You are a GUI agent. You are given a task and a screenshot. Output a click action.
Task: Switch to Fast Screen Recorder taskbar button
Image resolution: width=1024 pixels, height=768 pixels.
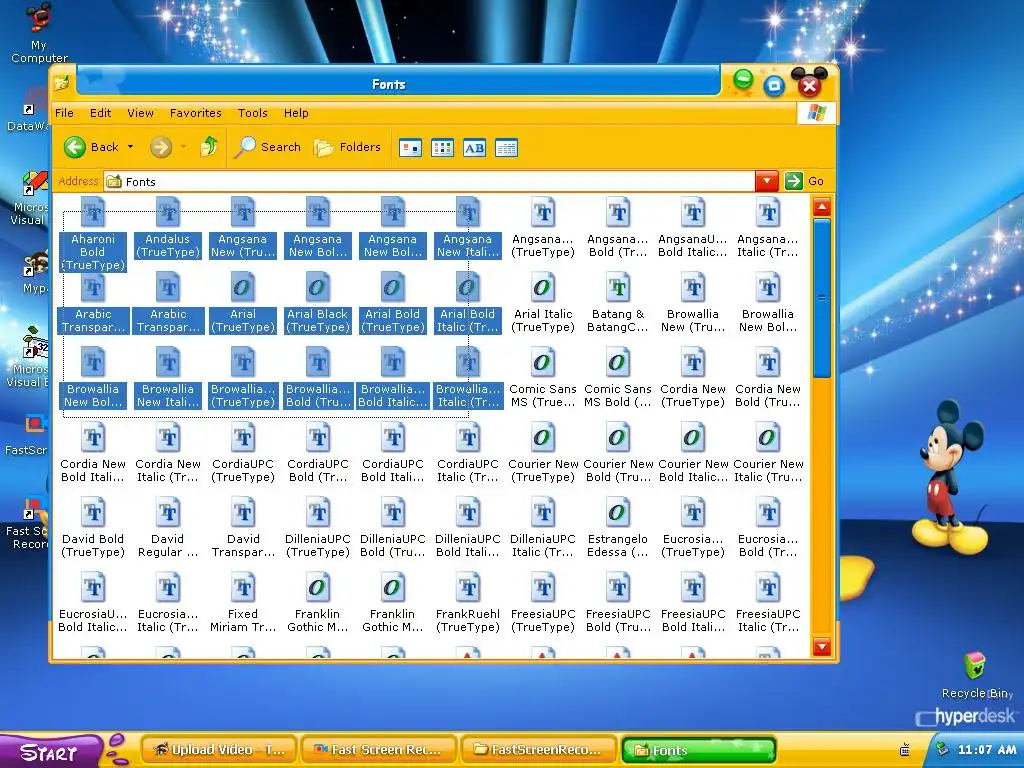[x=378, y=750]
